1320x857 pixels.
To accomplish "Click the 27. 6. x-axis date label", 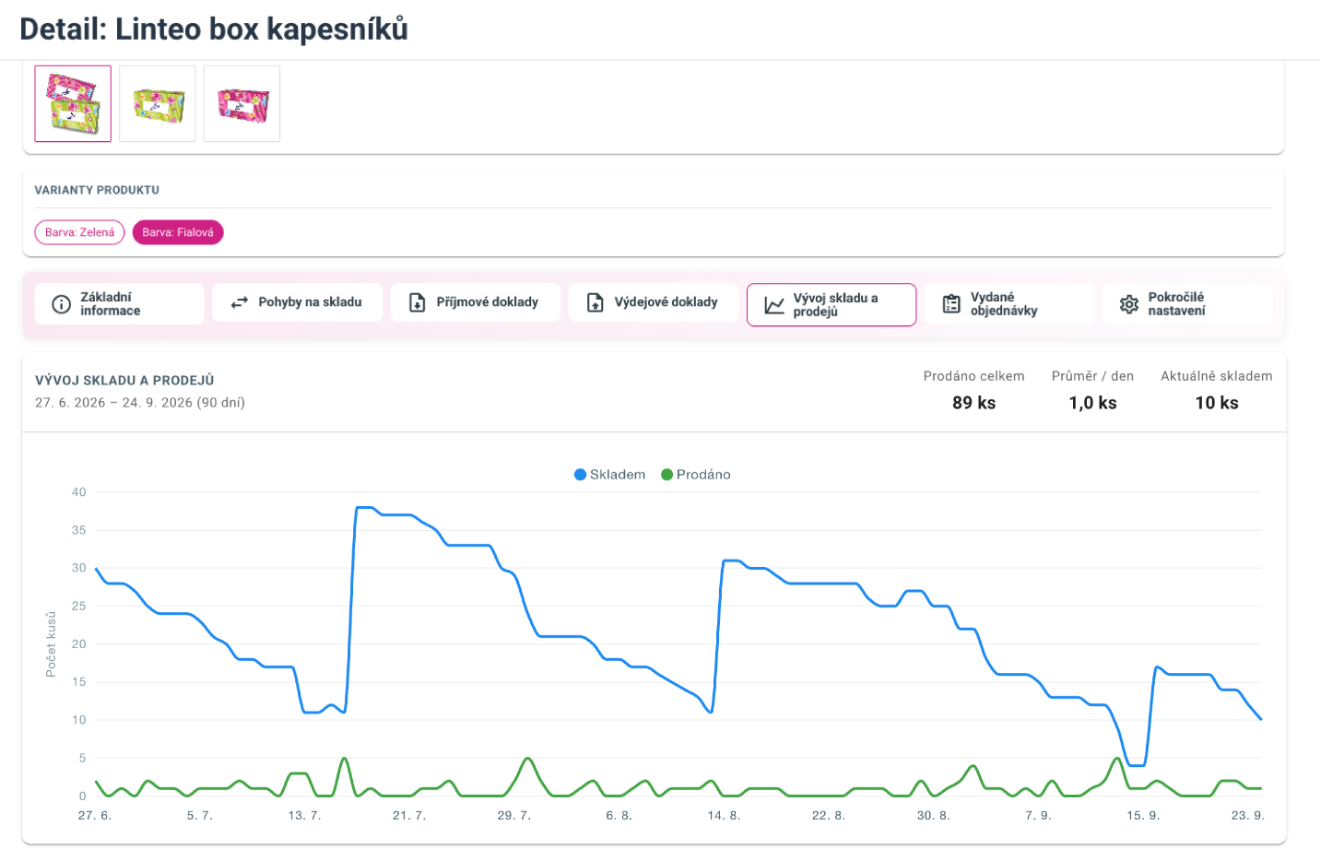I will [95, 816].
